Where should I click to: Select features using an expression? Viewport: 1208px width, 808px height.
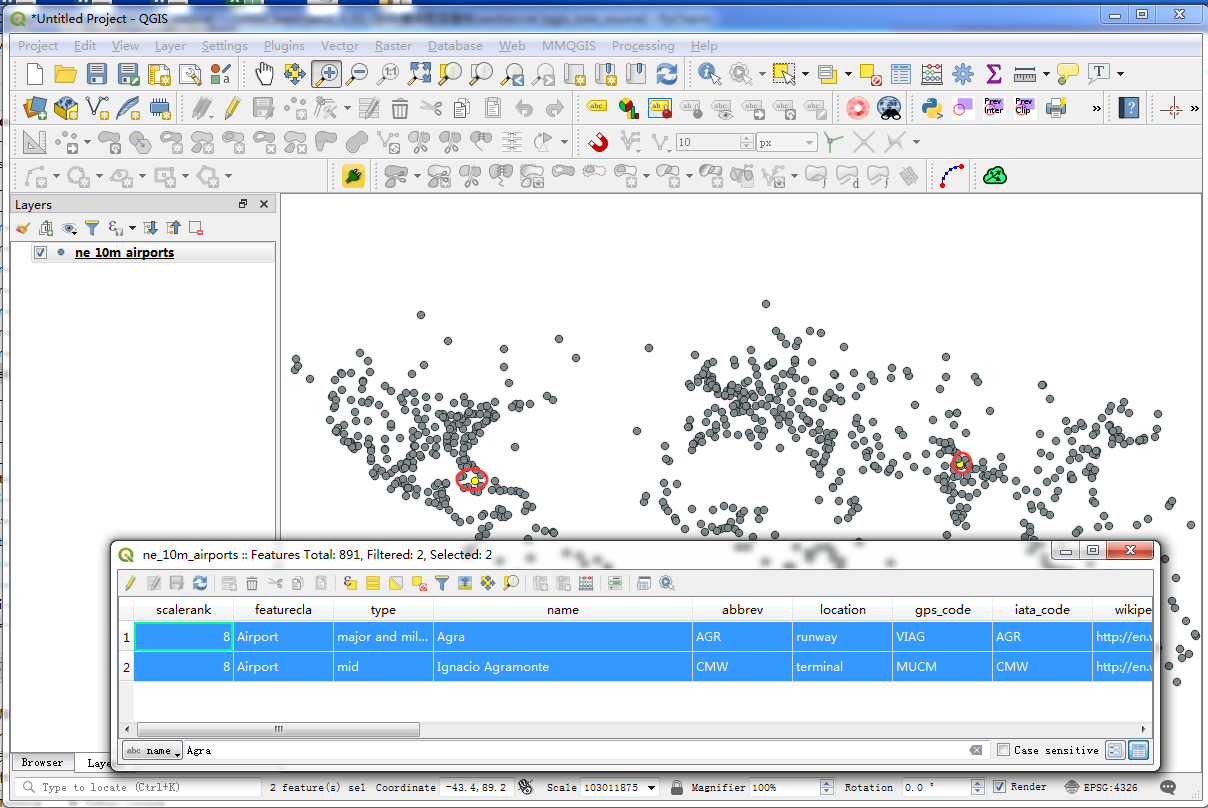350,583
